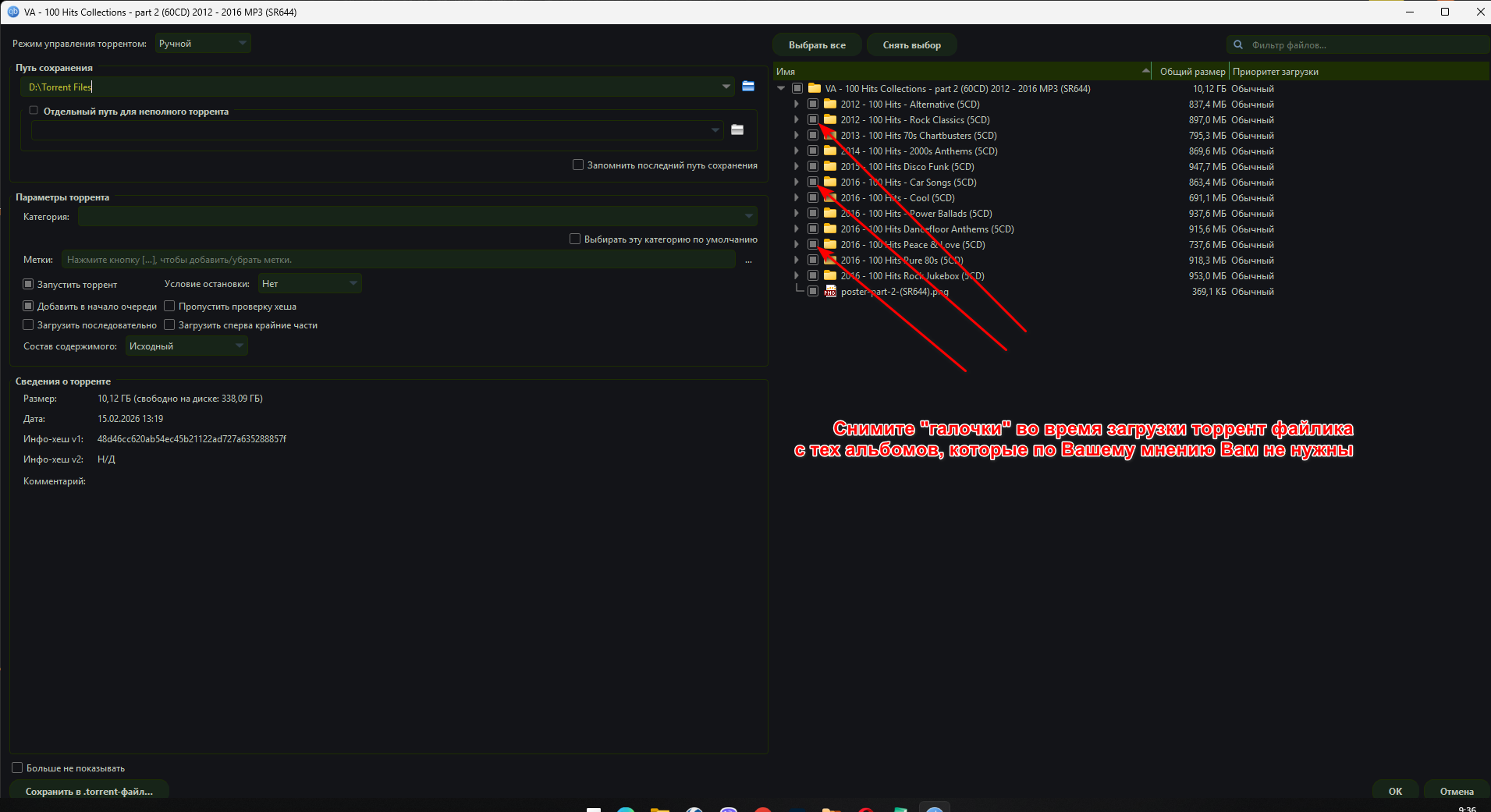Click the tags ellipsis button next to Метки
This screenshot has height=812, width=1491.
pyautogui.click(x=748, y=261)
